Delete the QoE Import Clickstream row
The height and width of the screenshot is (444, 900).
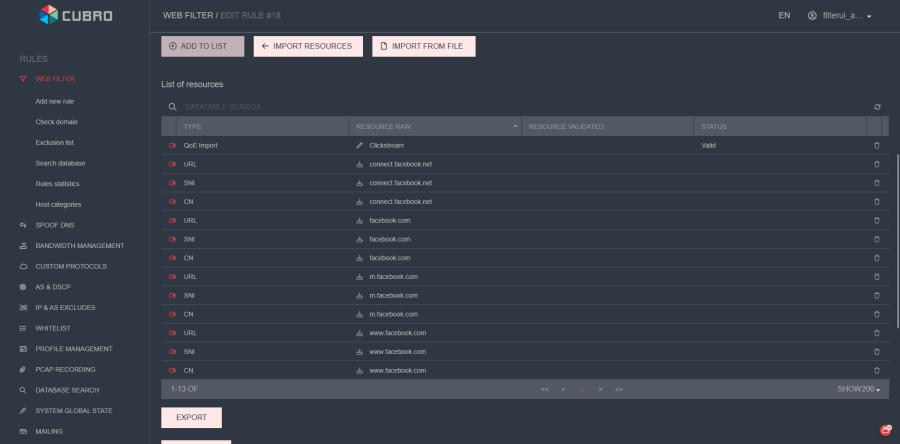point(876,146)
